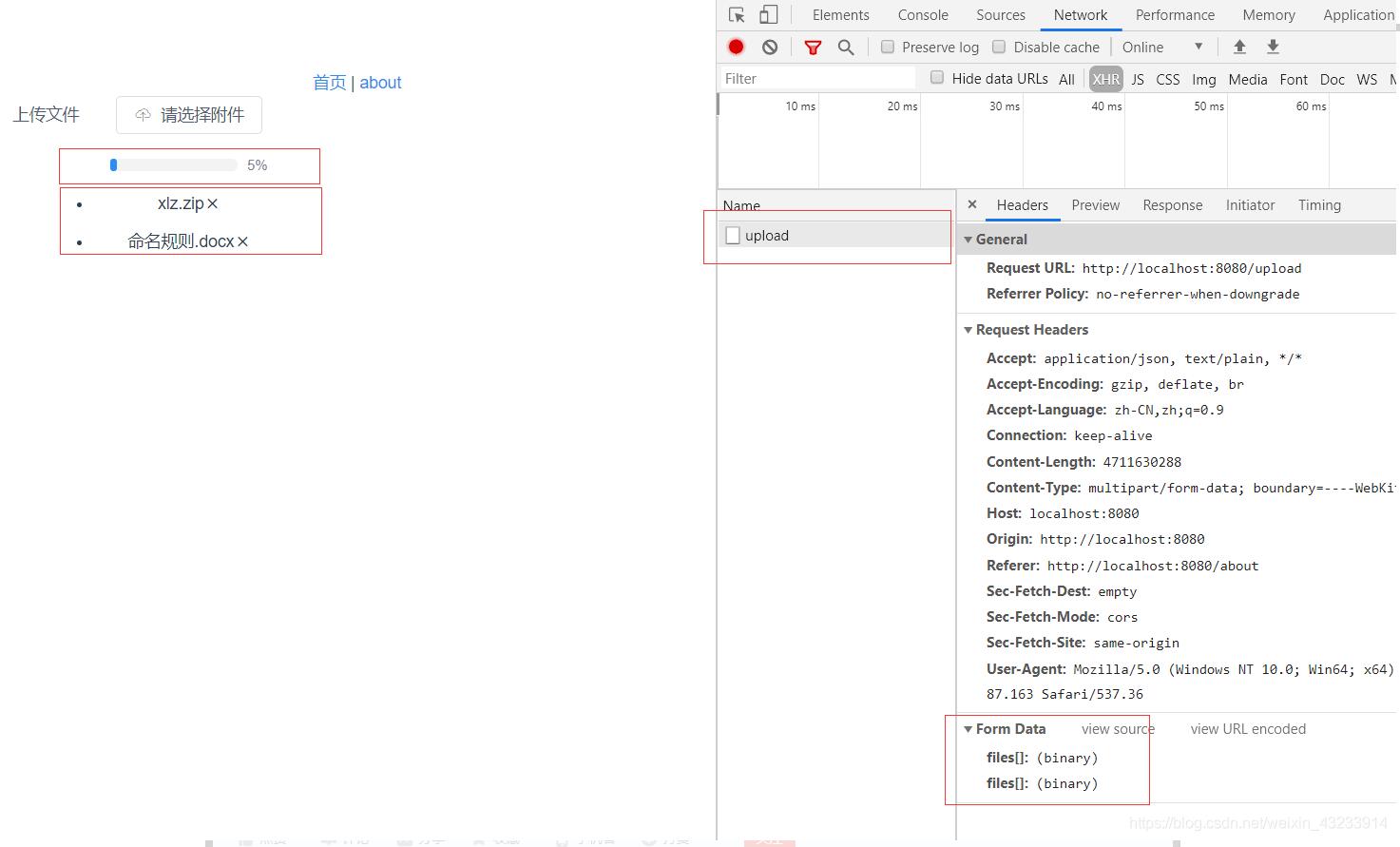Clear the network log icon
The height and width of the screenshot is (847, 1400).
click(x=770, y=47)
